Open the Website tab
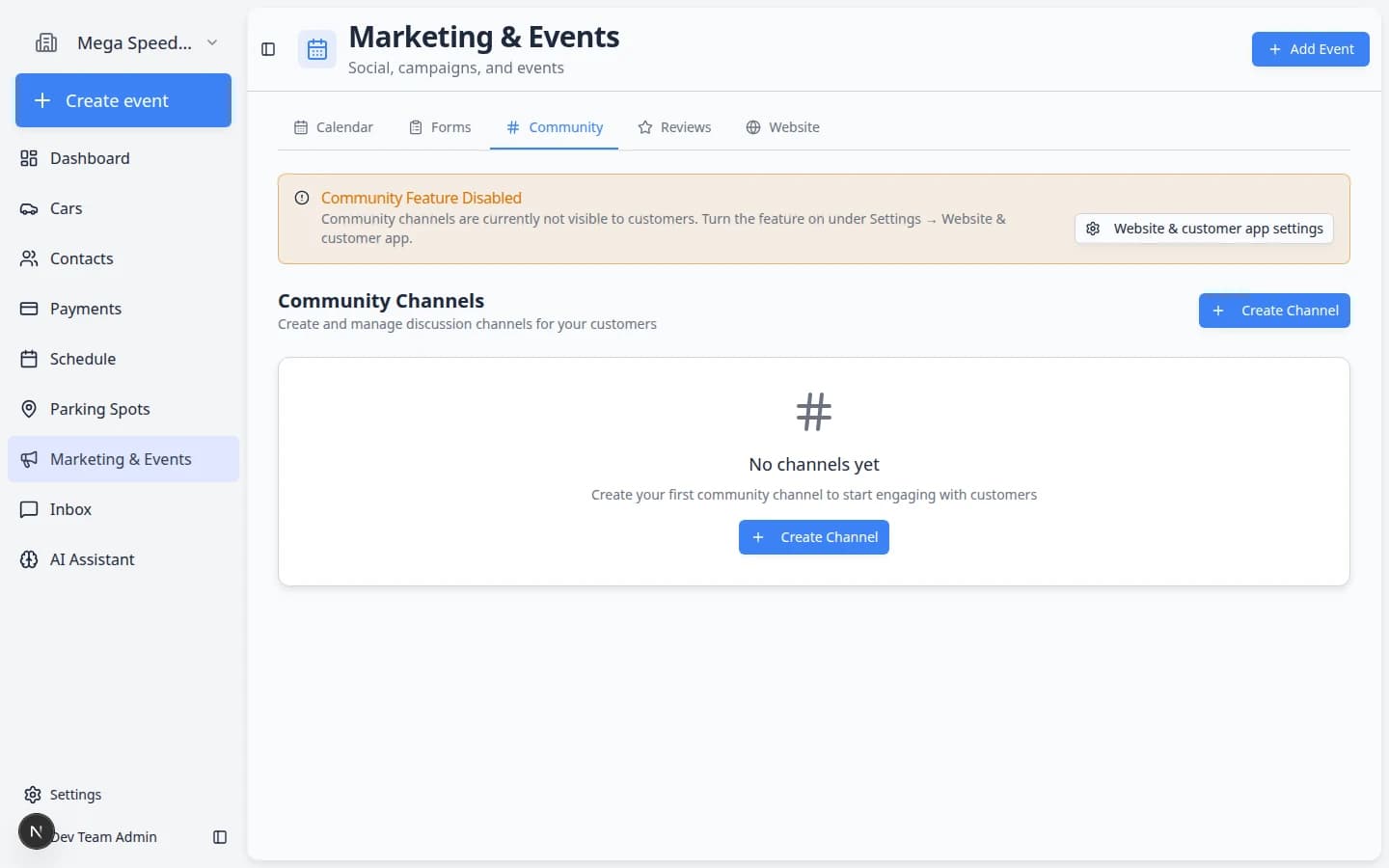The height and width of the screenshot is (868, 1389). pyautogui.click(x=782, y=127)
